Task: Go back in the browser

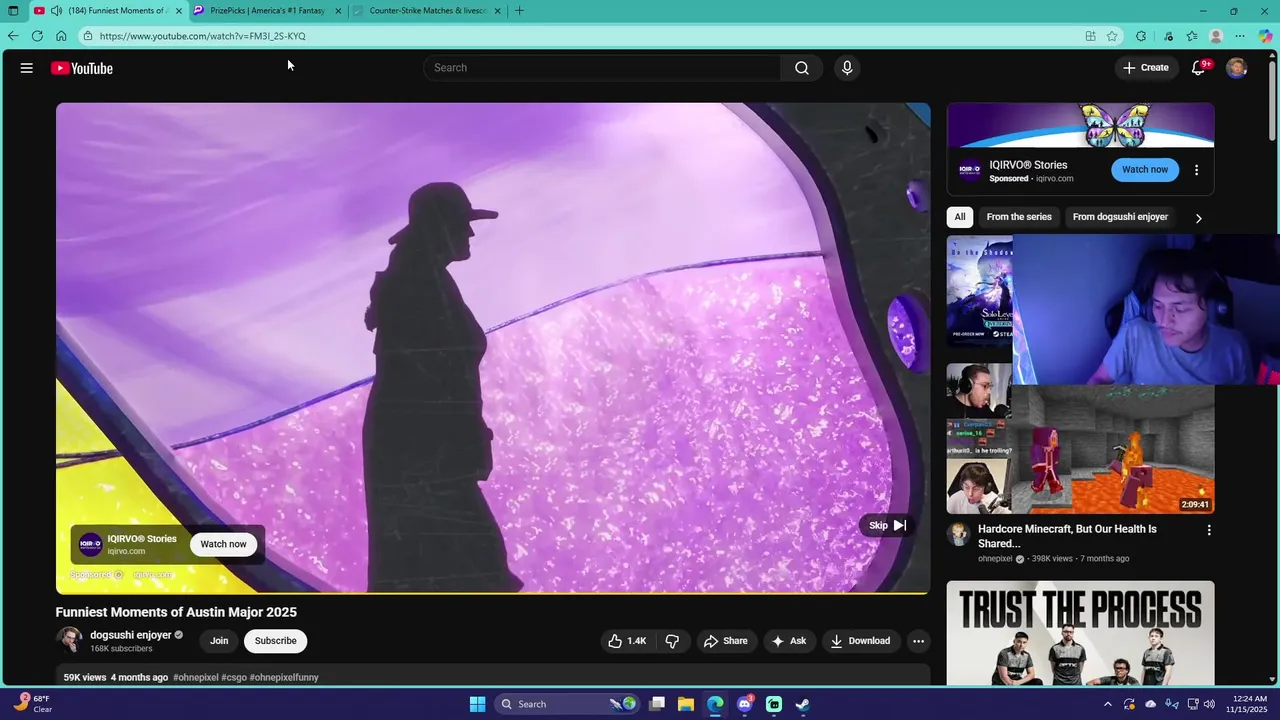Action: 13,36
